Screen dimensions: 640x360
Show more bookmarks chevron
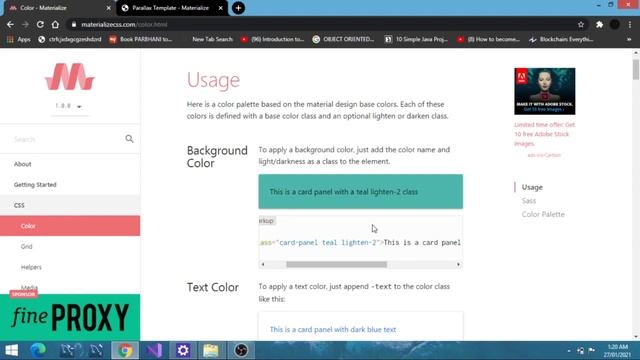(629, 39)
